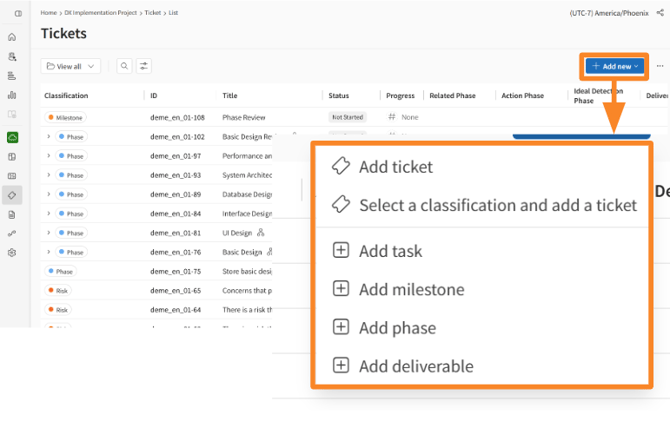Click the Classification column header

click(x=66, y=96)
